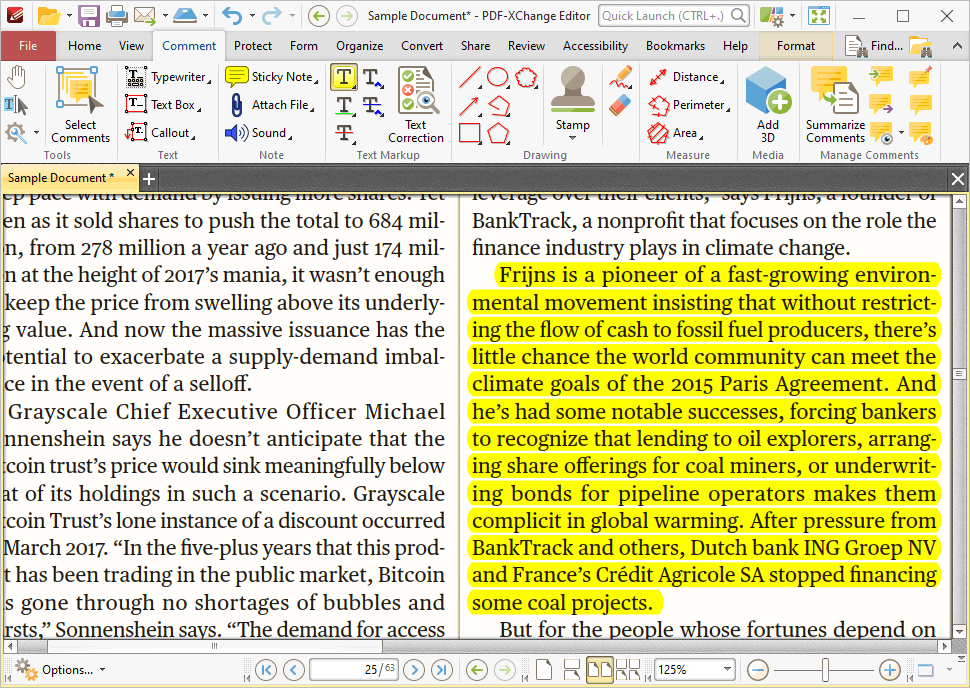Print the document with printer icon

[x=116, y=15]
